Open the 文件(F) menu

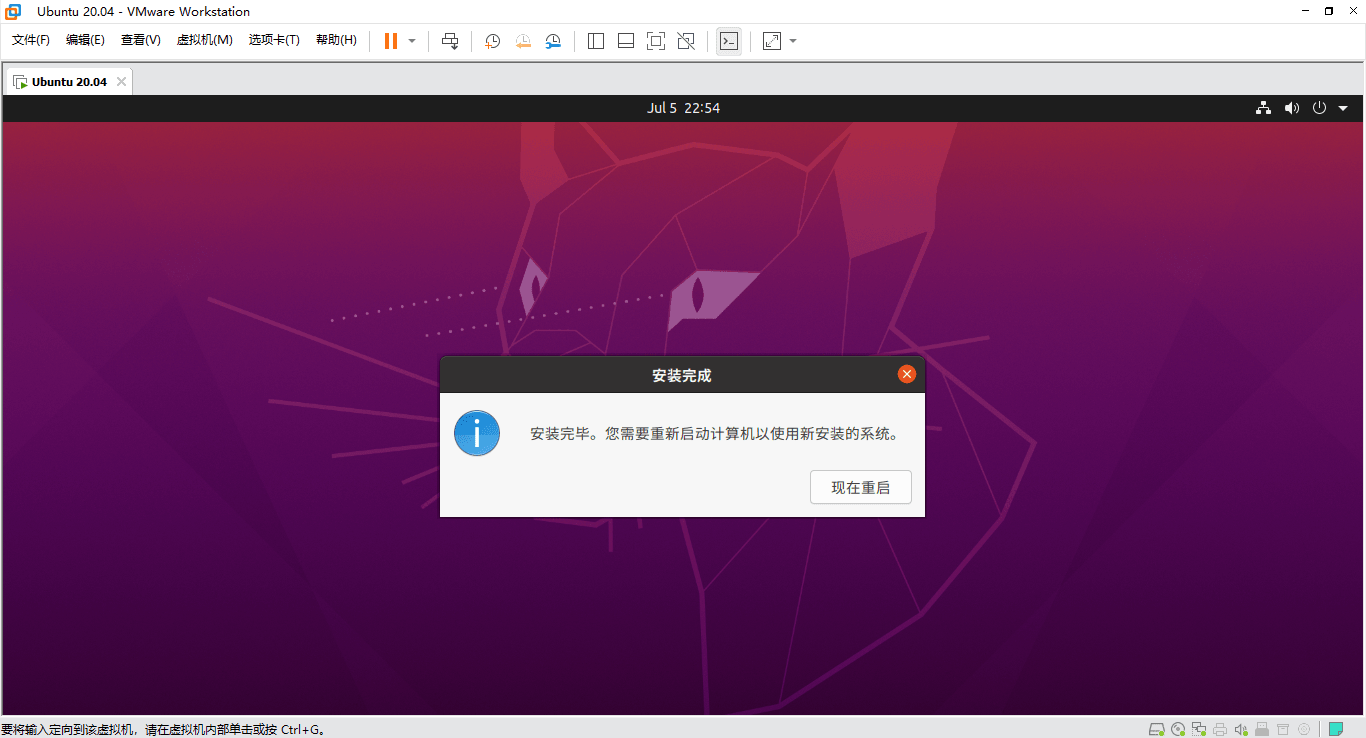click(31, 40)
